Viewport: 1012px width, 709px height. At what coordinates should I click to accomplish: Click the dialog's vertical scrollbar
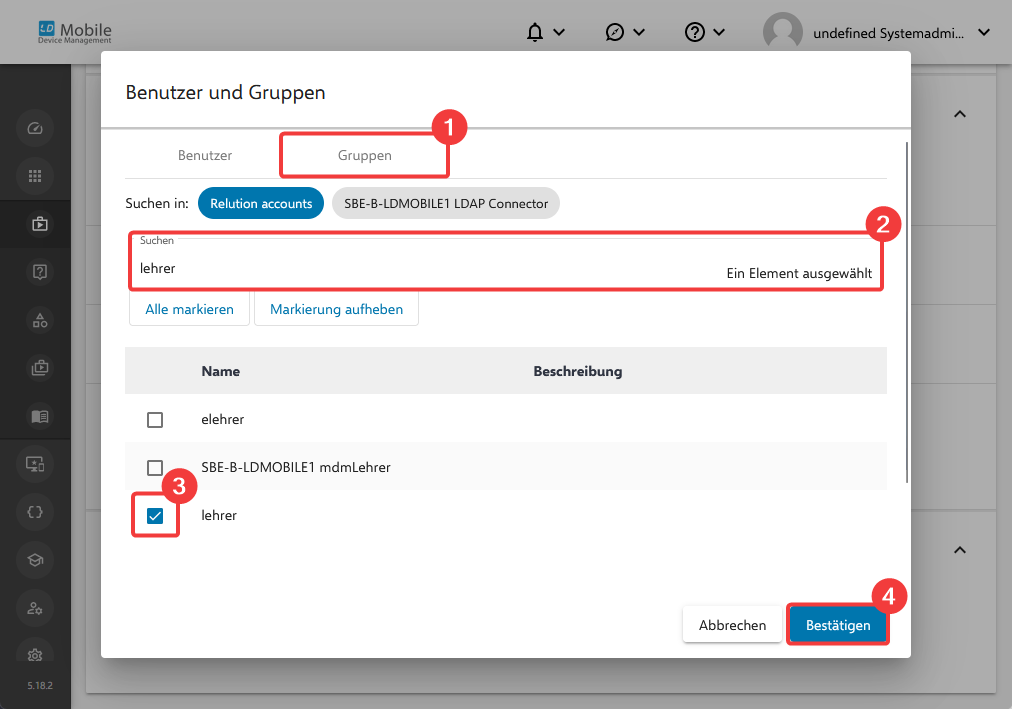click(907, 312)
